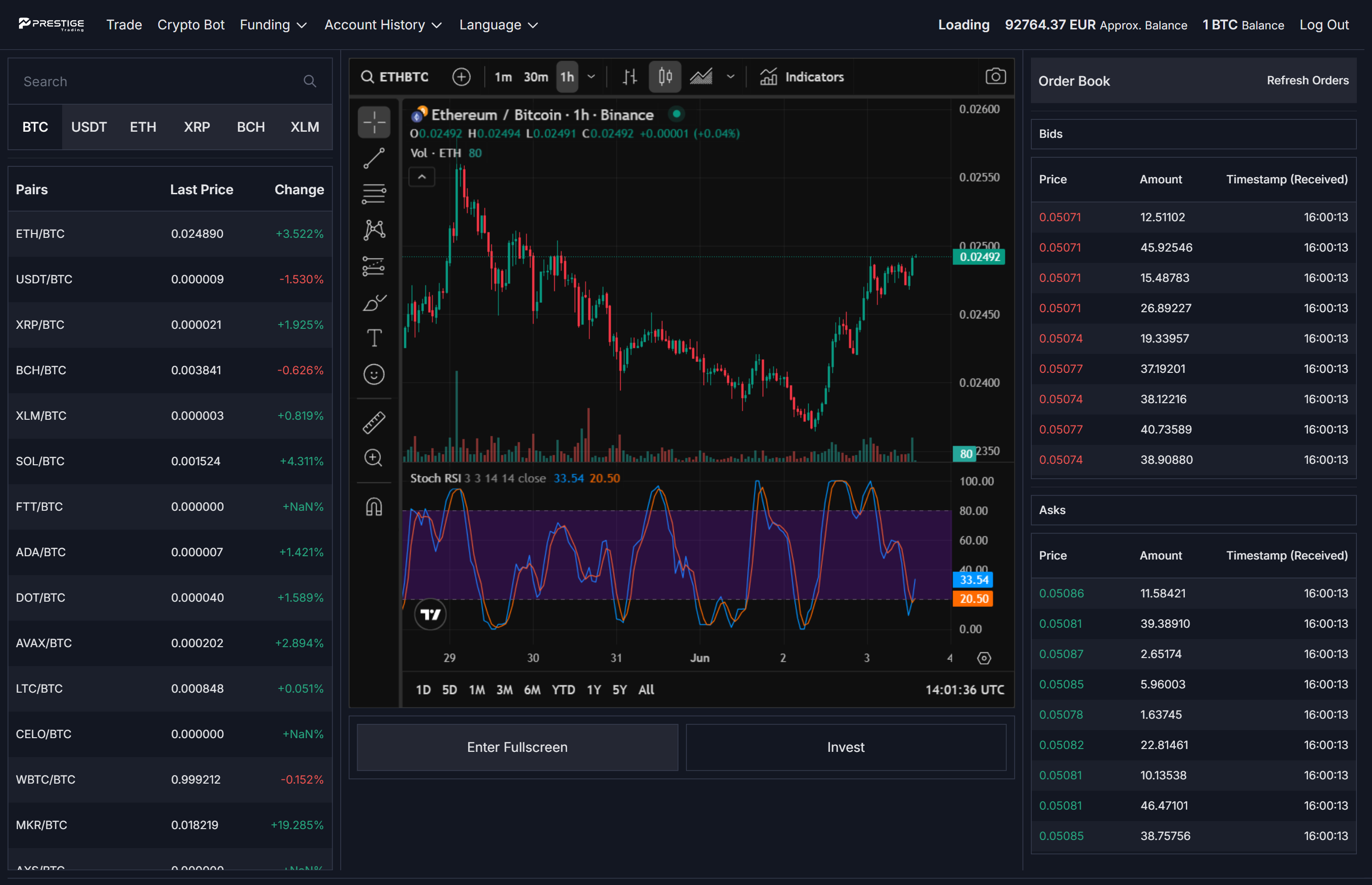Click the bid row with amount 12.51102
The width and height of the screenshot is (1372, 885).
tap(1193, 217)
